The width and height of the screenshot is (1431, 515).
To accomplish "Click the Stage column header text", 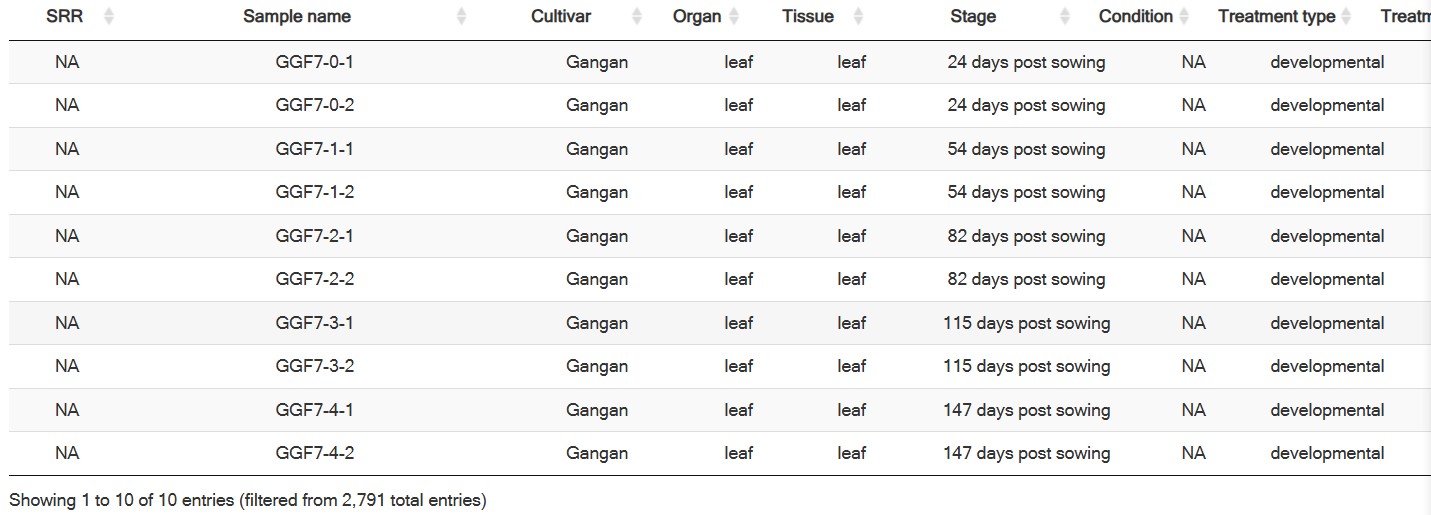I will click(x=973, y=17).
